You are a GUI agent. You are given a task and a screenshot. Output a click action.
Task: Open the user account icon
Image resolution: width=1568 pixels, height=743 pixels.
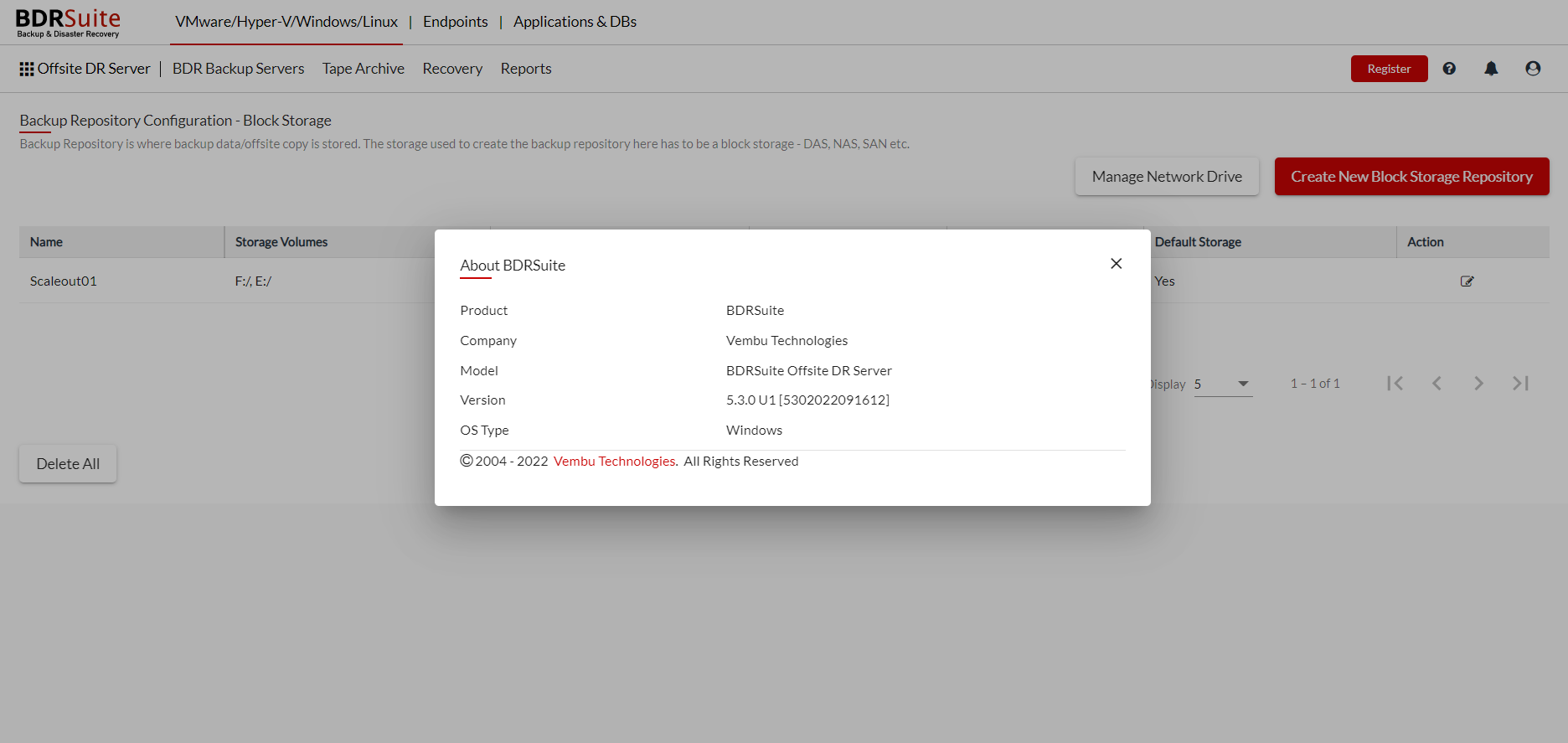pyautogui.click(x=1533, y=69)
